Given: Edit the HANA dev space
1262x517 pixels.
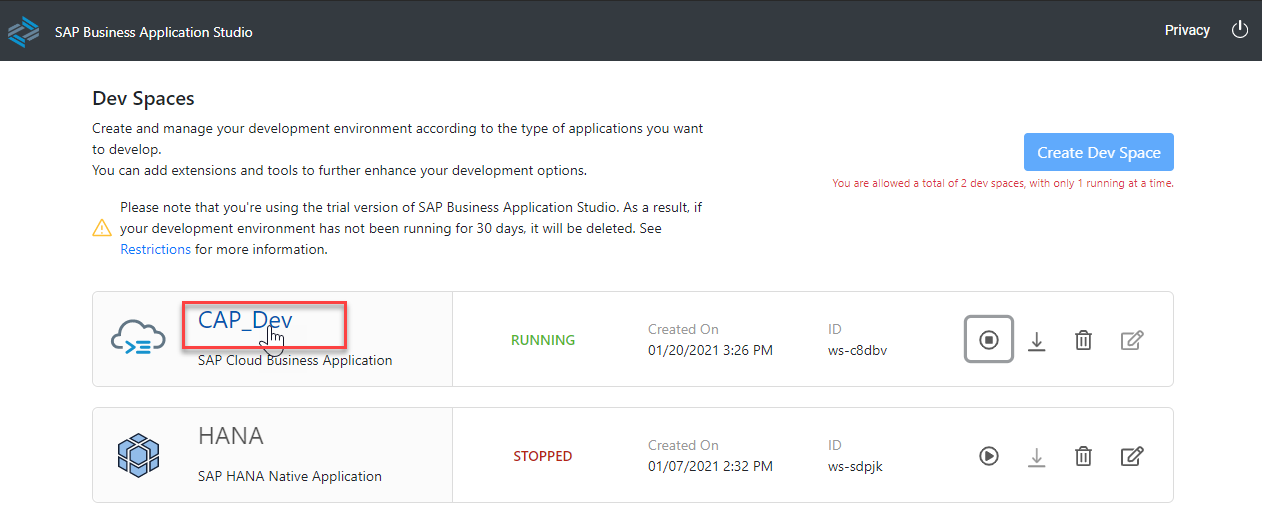Looking at the screenshot, I should pos(1132,456).
